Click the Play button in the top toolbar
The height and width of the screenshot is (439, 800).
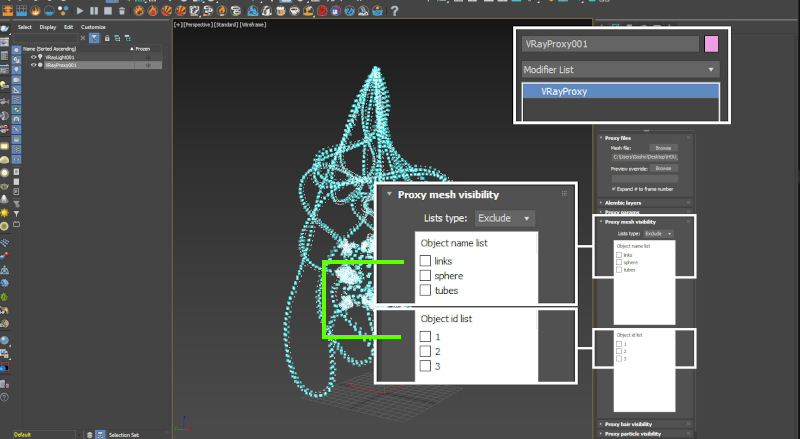click(x=80, y=11)
